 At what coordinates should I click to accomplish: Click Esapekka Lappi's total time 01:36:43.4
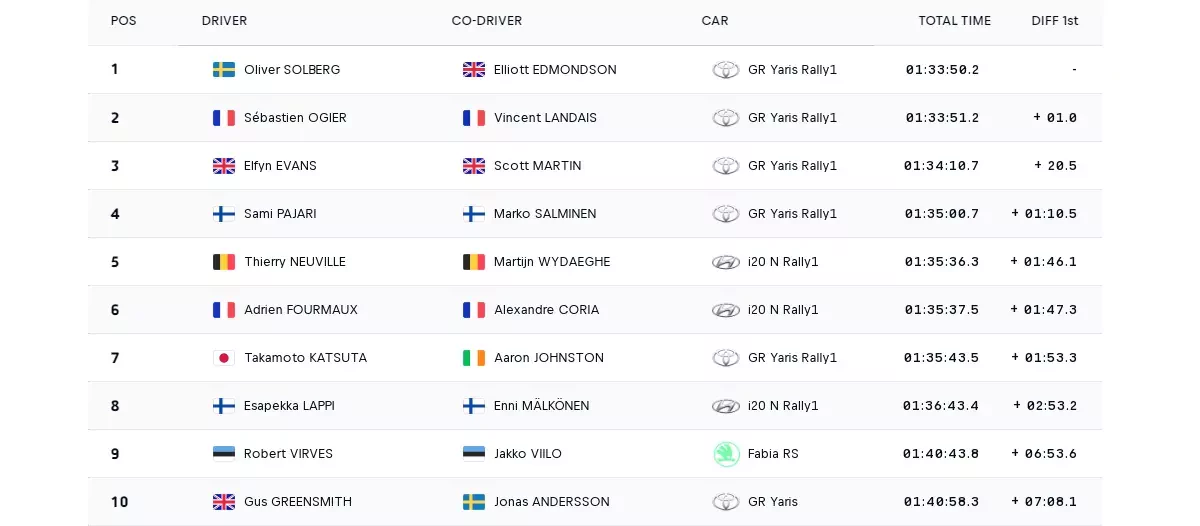(941, 406)
